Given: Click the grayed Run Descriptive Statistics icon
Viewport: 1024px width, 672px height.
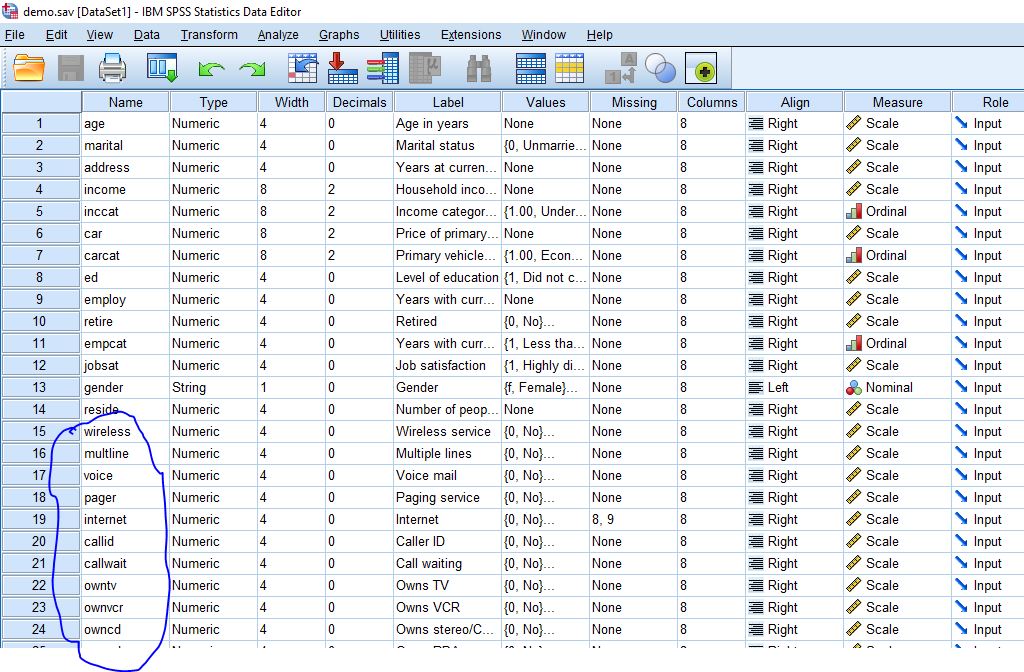Looking at the screenshot, I should pyautogui.click(x=425, y=68).
